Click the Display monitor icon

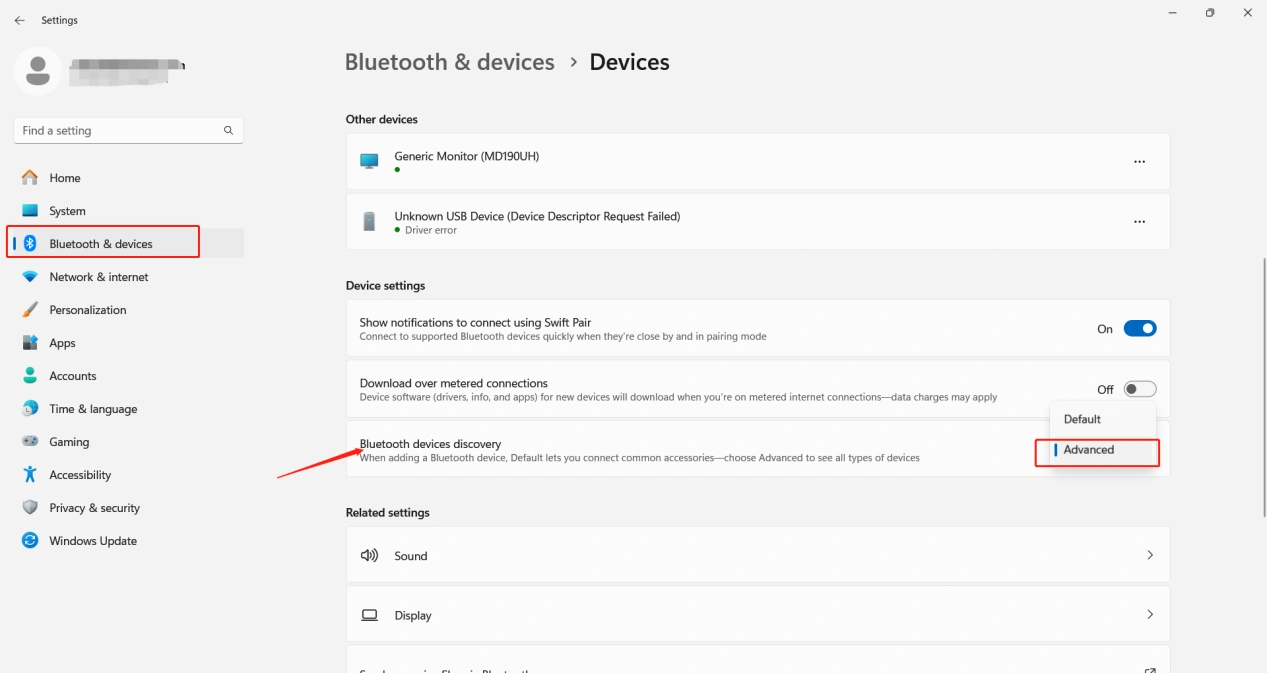[369, 615]
